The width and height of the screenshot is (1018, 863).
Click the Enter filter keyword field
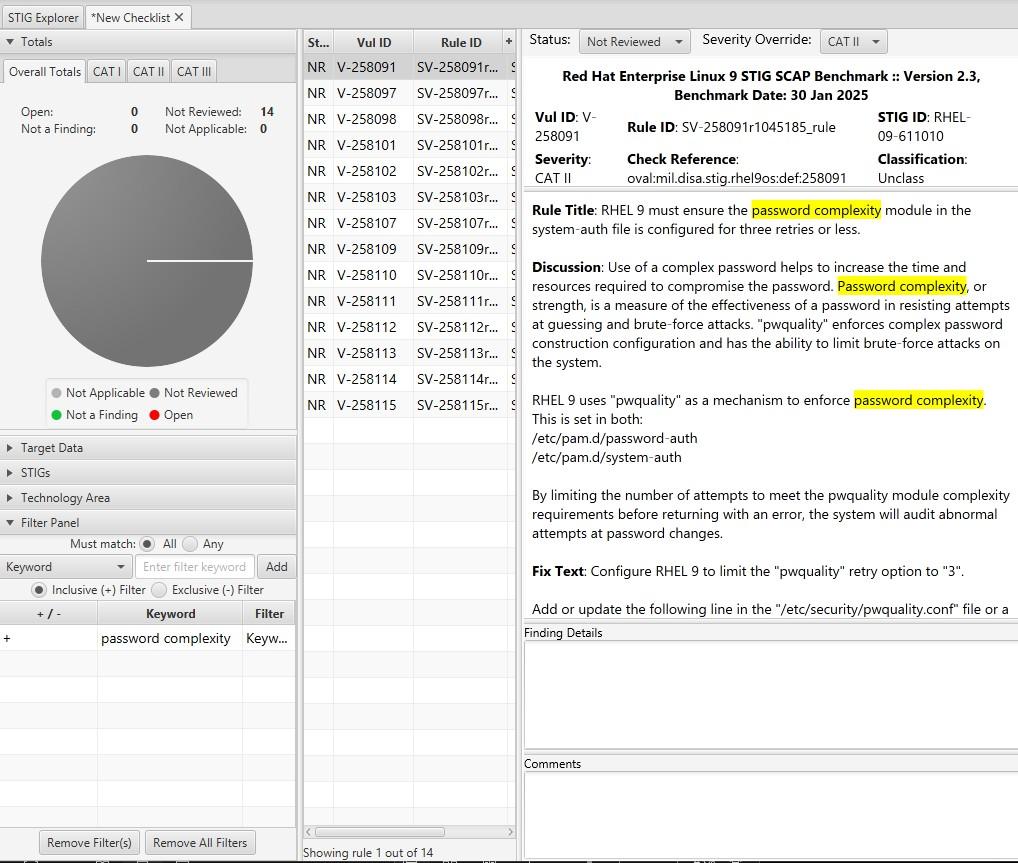coord(195,567)
